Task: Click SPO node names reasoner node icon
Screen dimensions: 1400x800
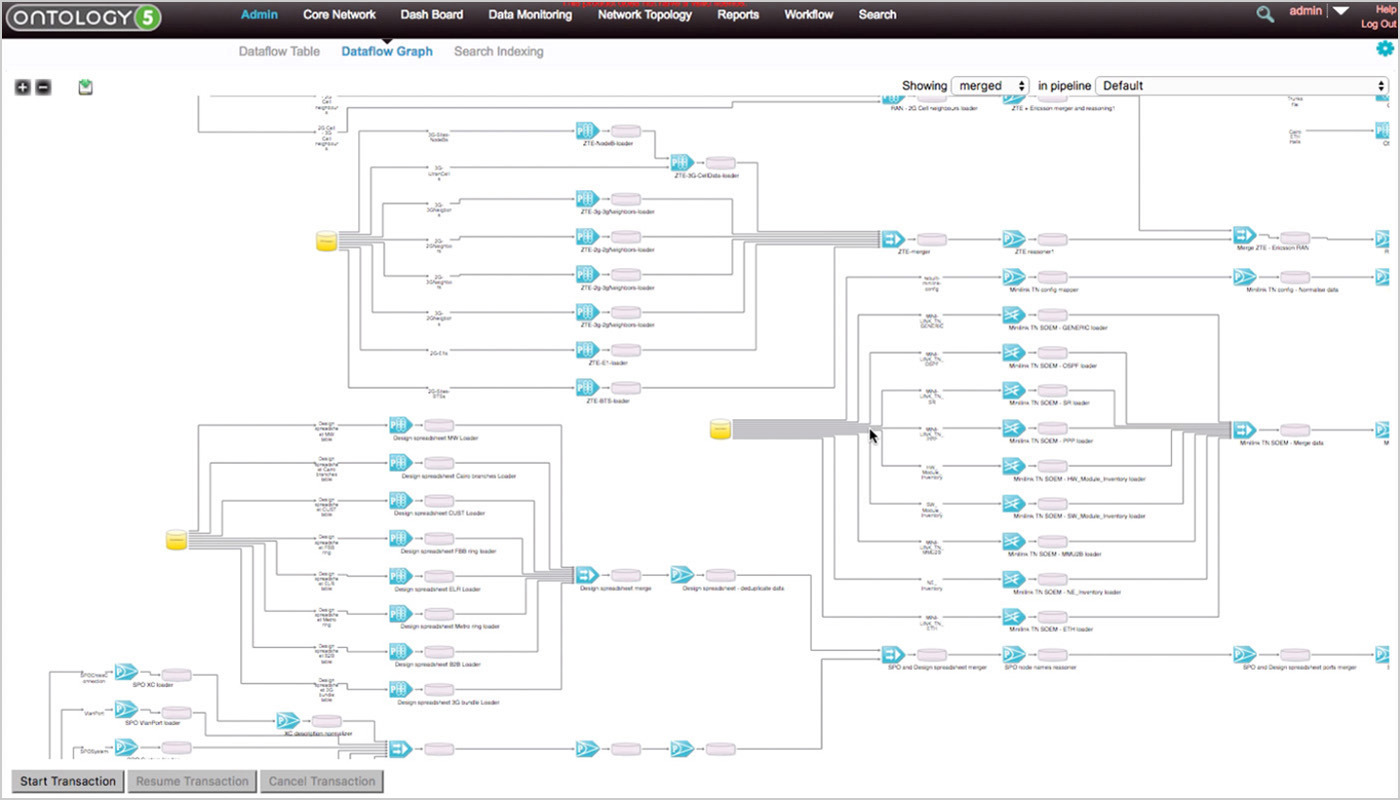Action: (x=1014, y=654)
